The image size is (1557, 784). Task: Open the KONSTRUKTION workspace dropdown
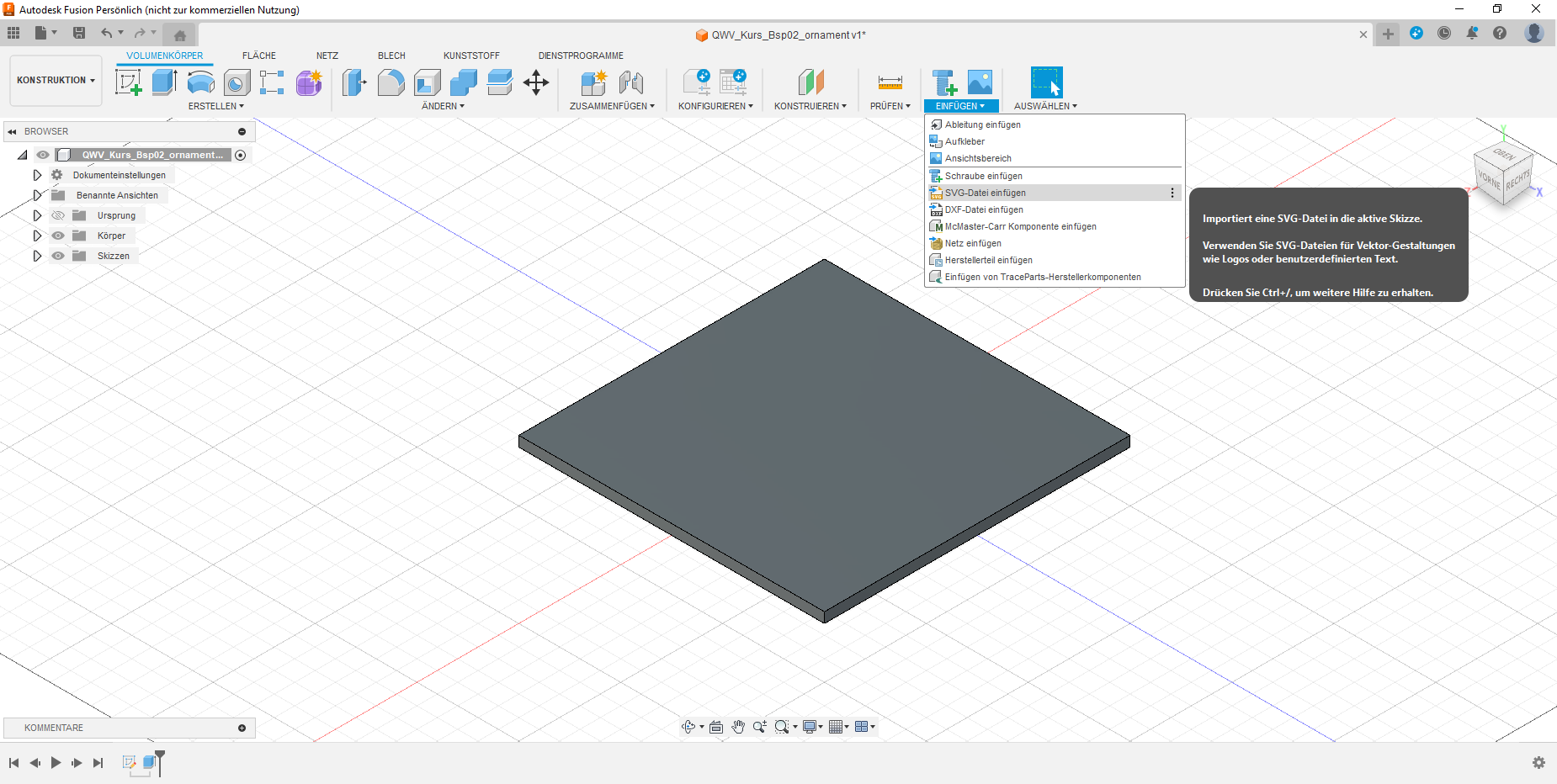[x=56, y=80]
